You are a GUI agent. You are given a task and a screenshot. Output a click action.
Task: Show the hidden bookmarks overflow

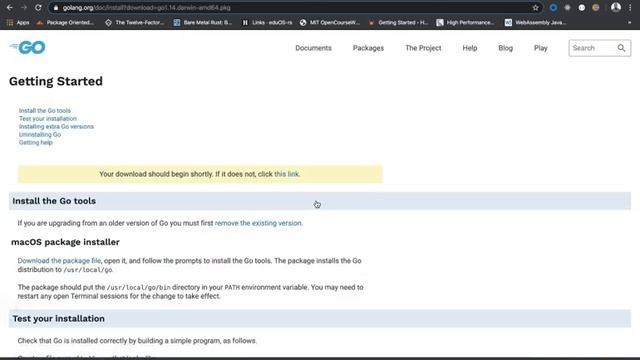[x=629, y=22]
